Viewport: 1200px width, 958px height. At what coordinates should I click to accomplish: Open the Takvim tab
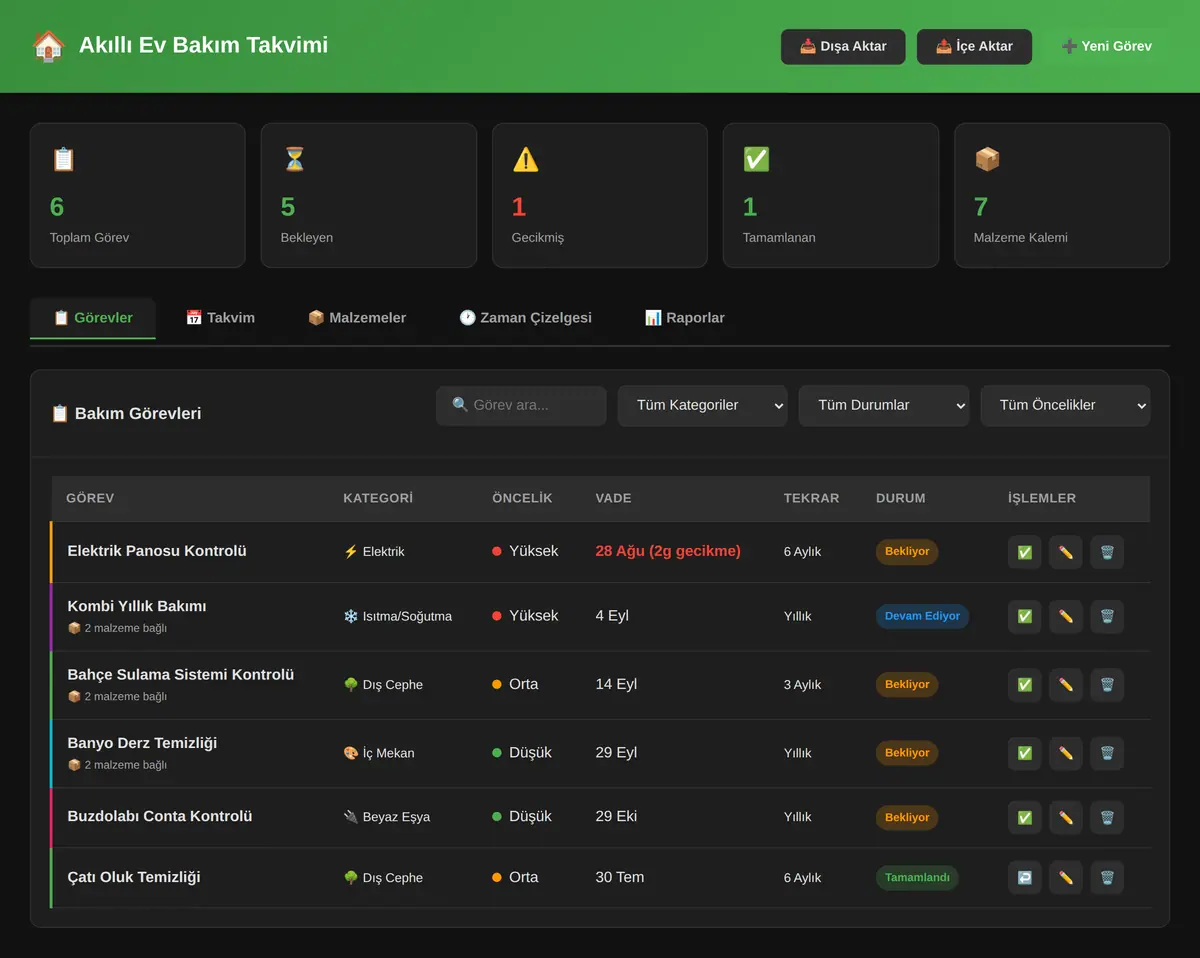220,318
